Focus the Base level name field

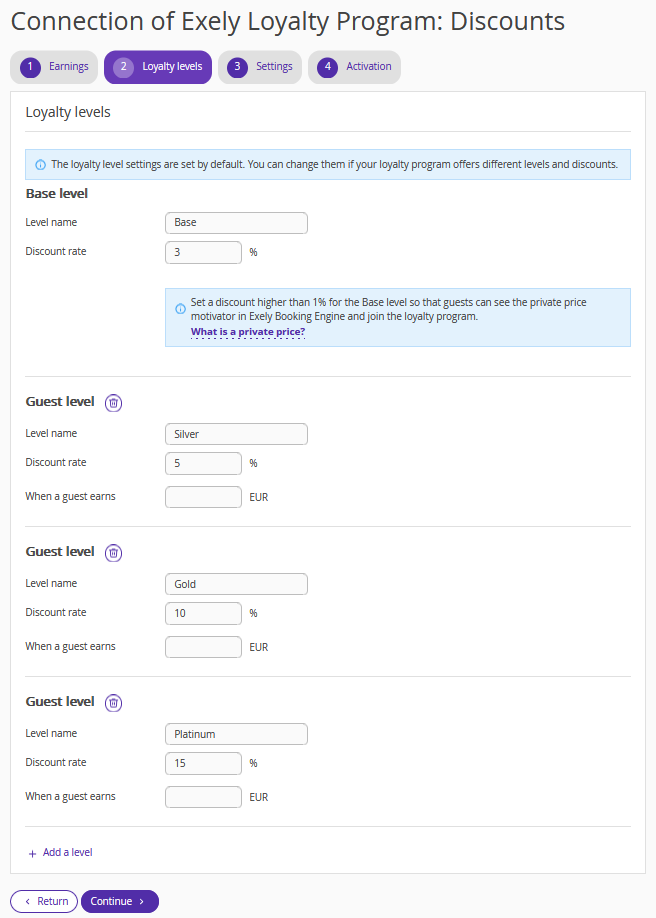coord(237,223)
